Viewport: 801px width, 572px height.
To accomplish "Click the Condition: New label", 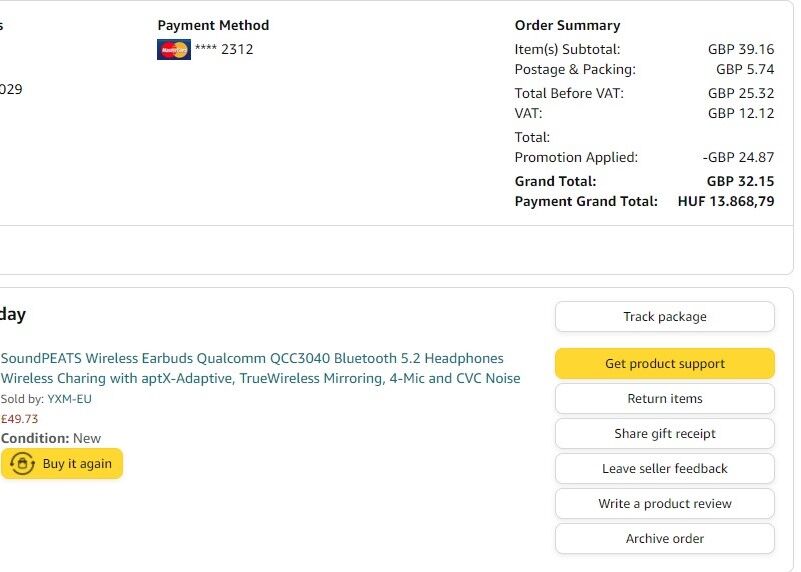I will click(51, 438).
